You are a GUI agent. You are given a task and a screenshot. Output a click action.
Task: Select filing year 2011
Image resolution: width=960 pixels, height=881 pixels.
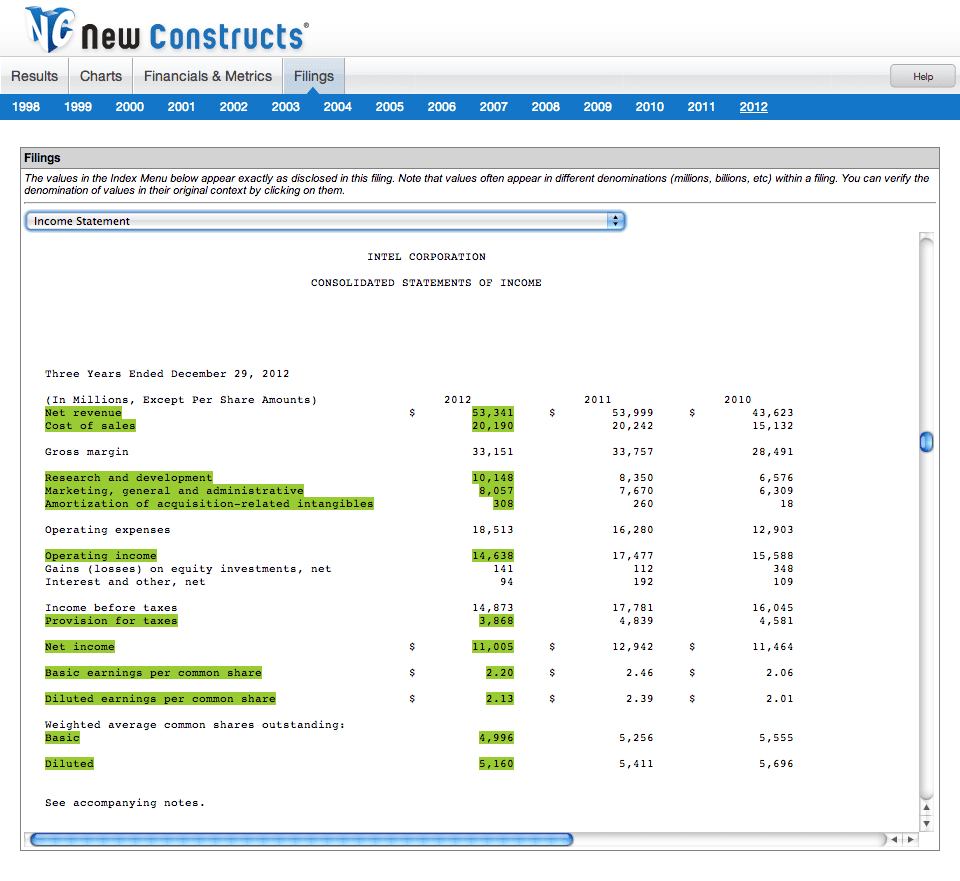pos(701,107)
